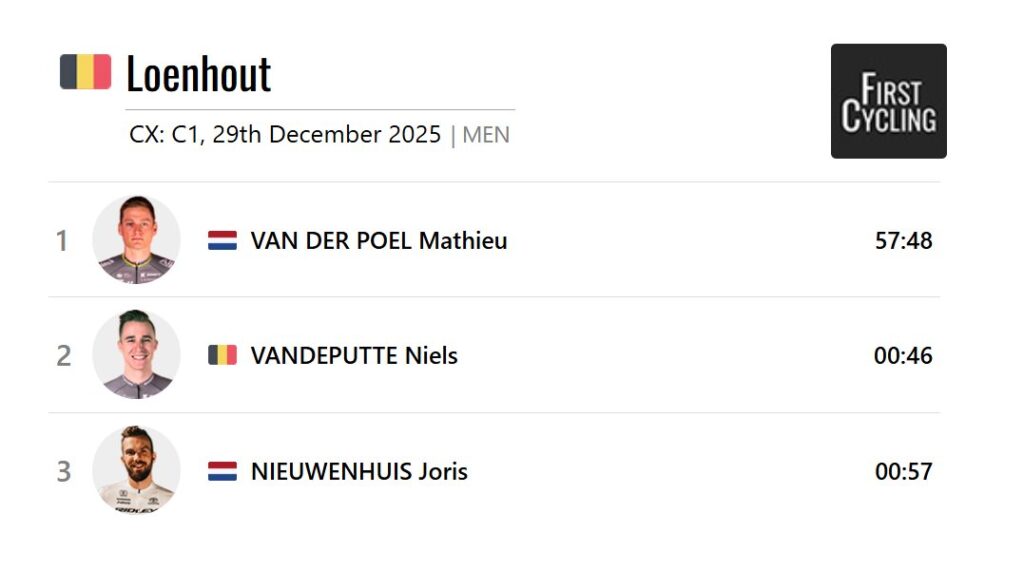The height and width of the screenshot is (570, 1024).
Task: Select the race date text 29th December 2025
Action: click(x=326, y=135)
